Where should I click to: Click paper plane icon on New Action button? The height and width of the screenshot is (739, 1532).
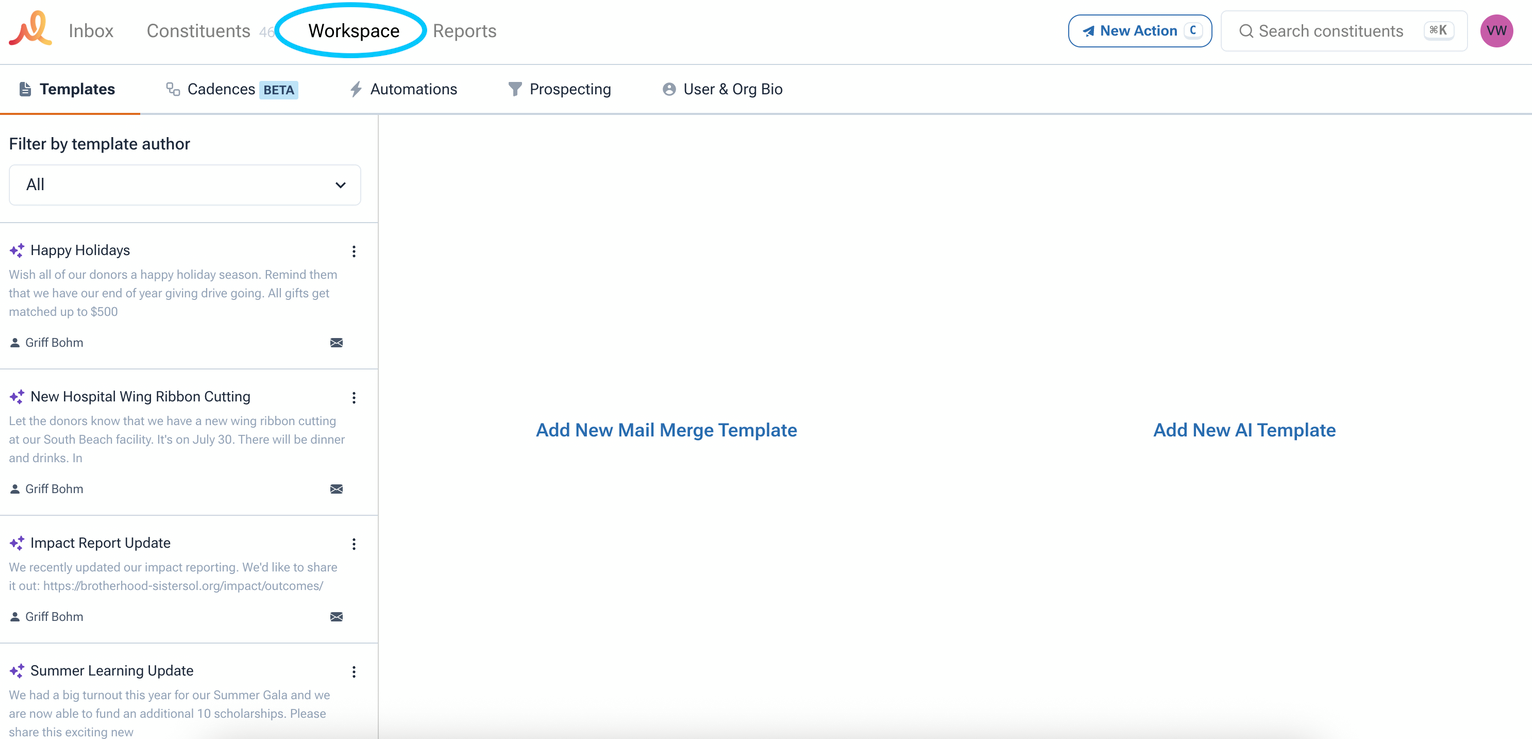click(x=1088, y=31)
